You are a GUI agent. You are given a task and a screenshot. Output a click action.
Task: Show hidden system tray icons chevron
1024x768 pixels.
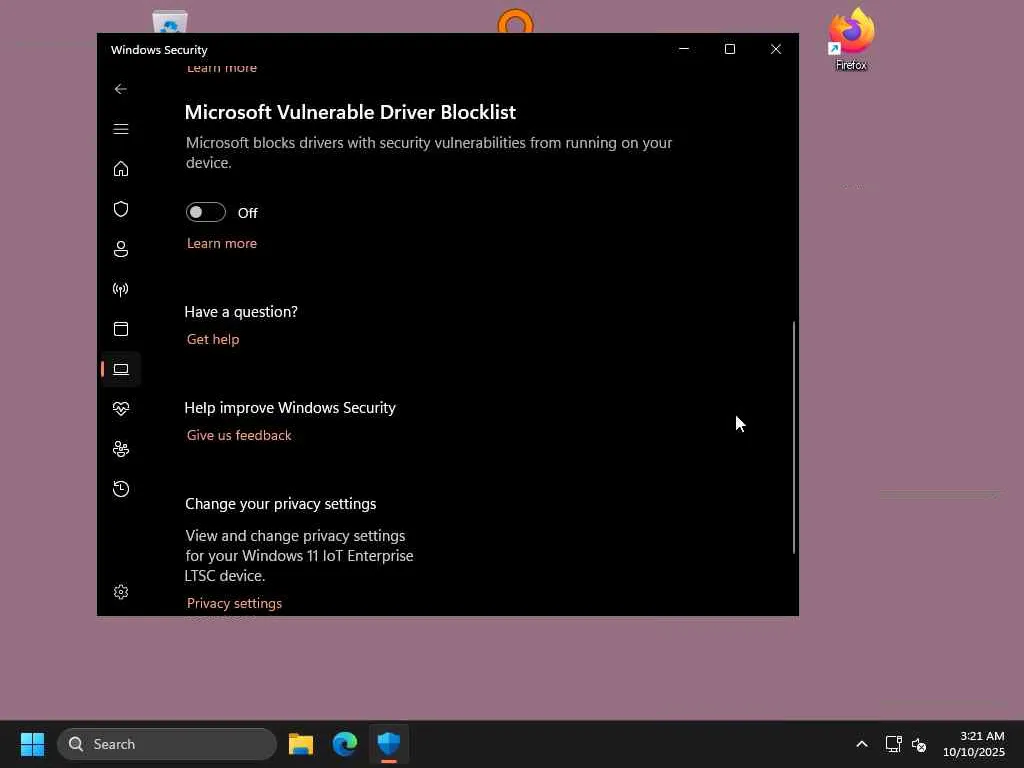[x=862, y=744]
